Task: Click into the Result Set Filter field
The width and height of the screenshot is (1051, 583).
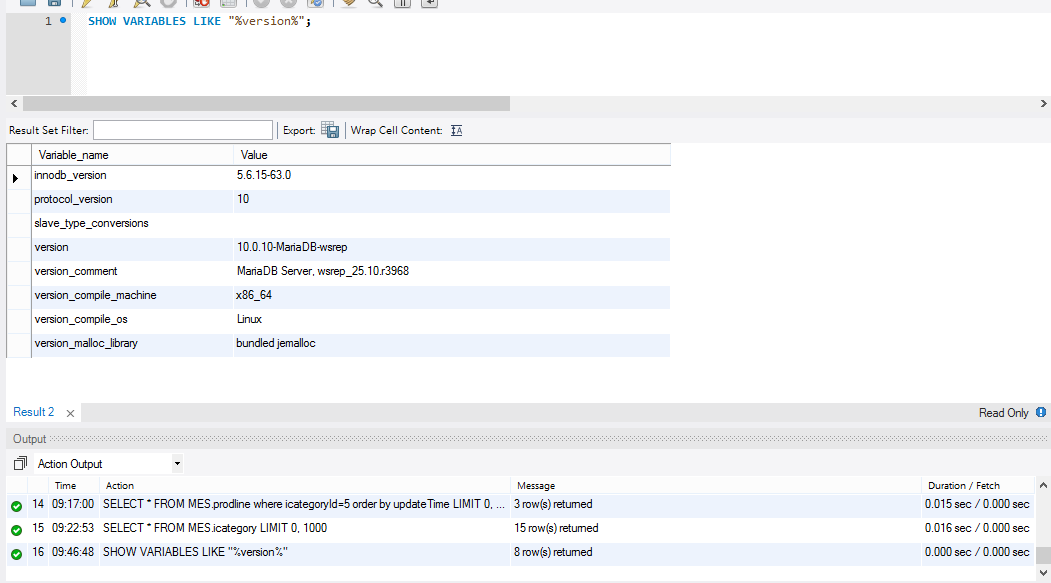Action: [x=182, y=130]
